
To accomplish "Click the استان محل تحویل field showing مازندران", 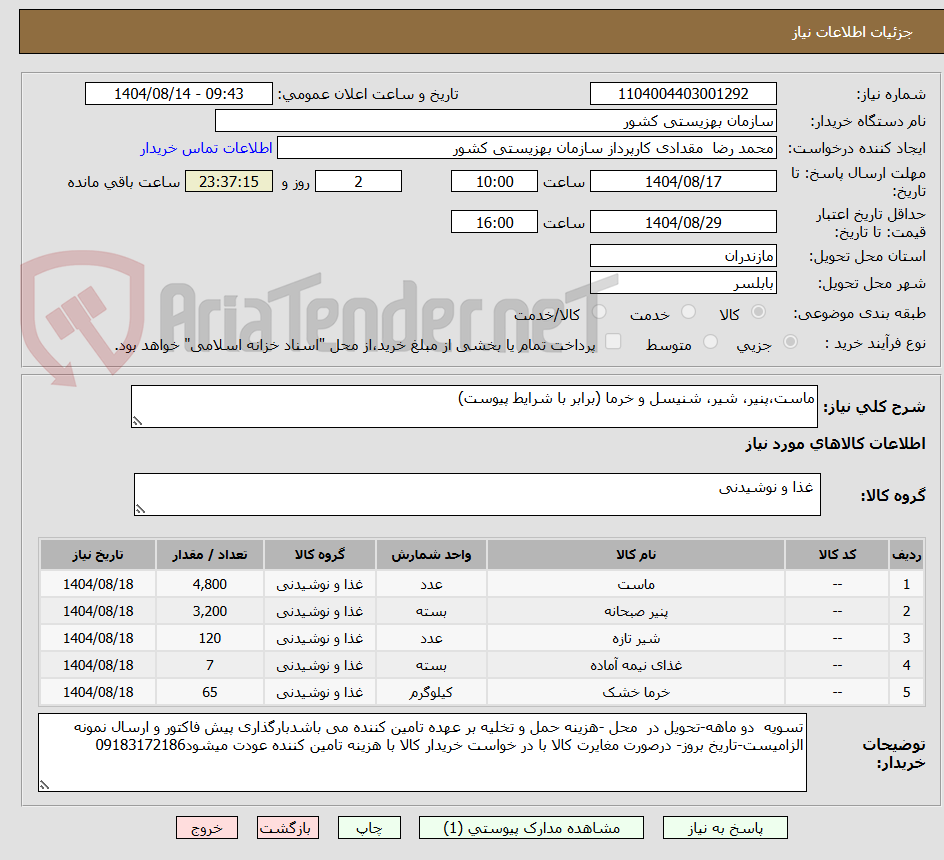I will click(683, 255).
